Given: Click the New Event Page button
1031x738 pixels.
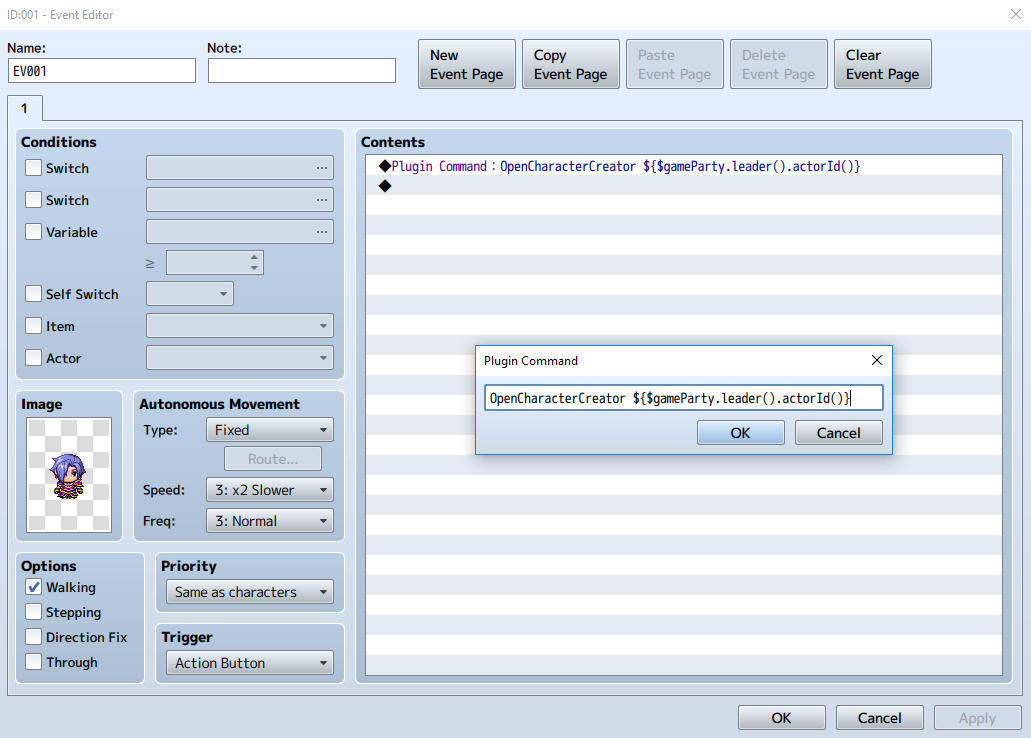Looking at the screenshot, I should (466, 65).
